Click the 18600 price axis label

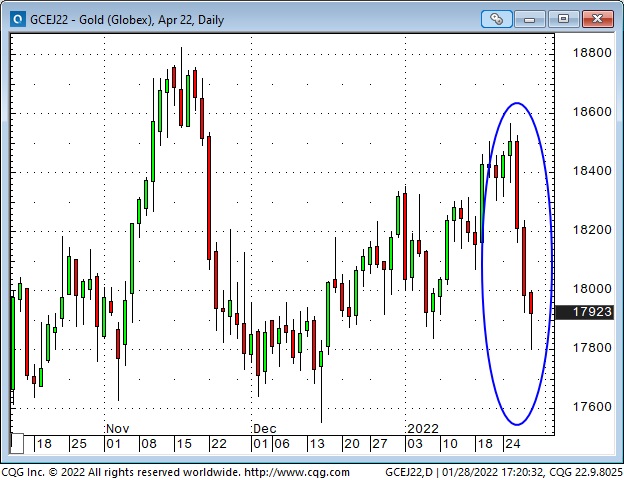(592, 111)
